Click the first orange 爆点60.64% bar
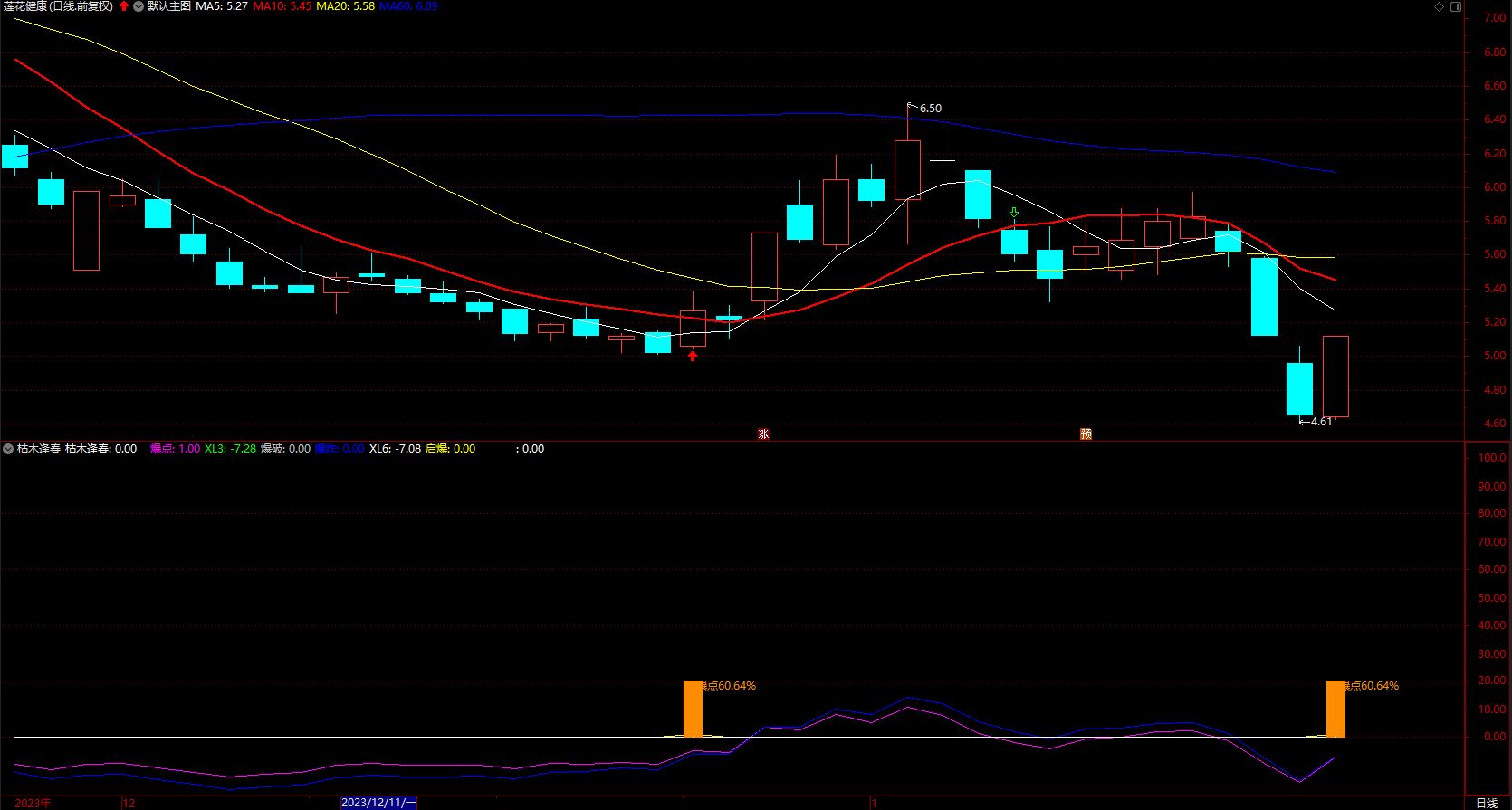 (693, 709)
